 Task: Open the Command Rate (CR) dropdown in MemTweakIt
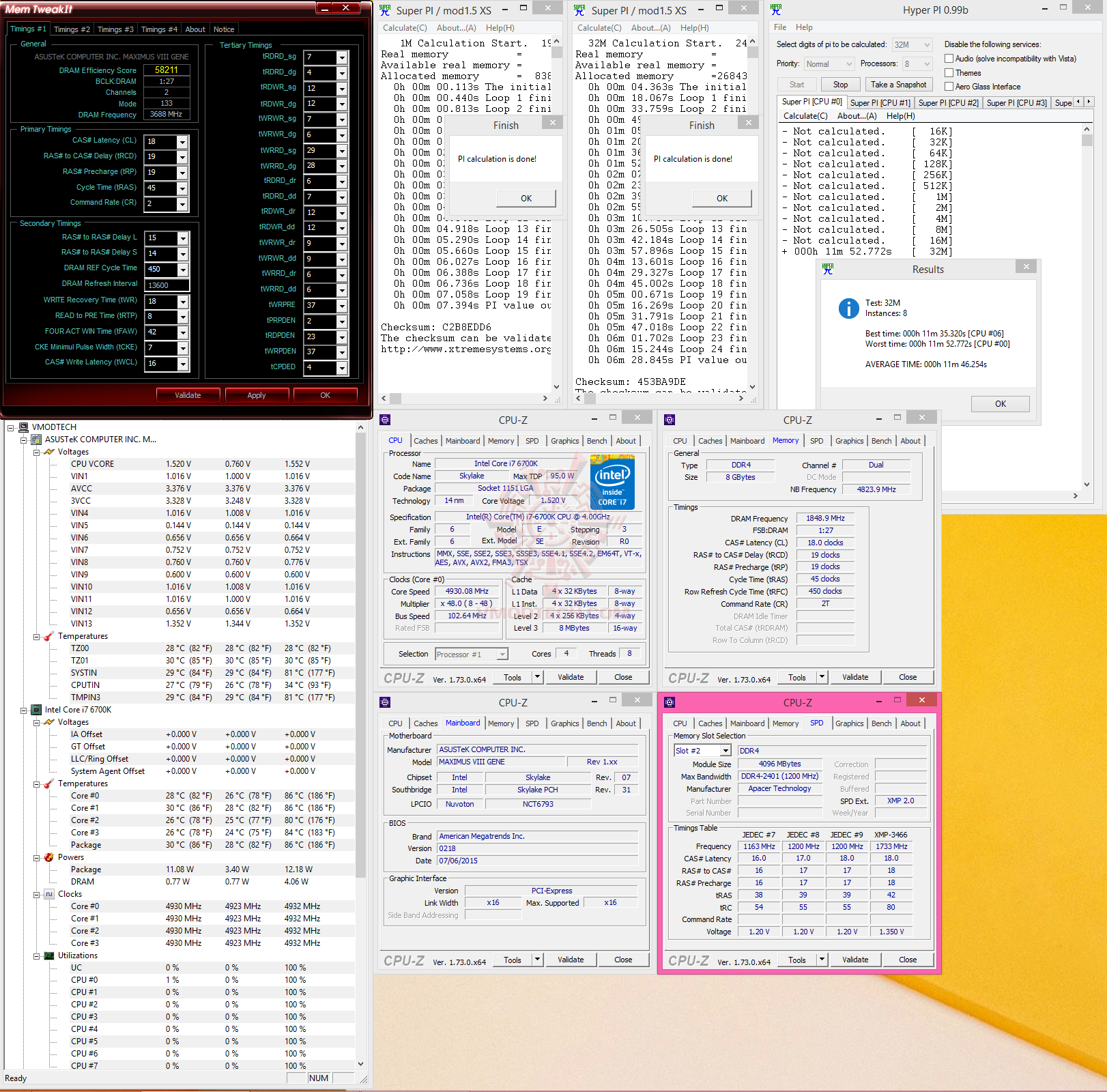(182, 204)
